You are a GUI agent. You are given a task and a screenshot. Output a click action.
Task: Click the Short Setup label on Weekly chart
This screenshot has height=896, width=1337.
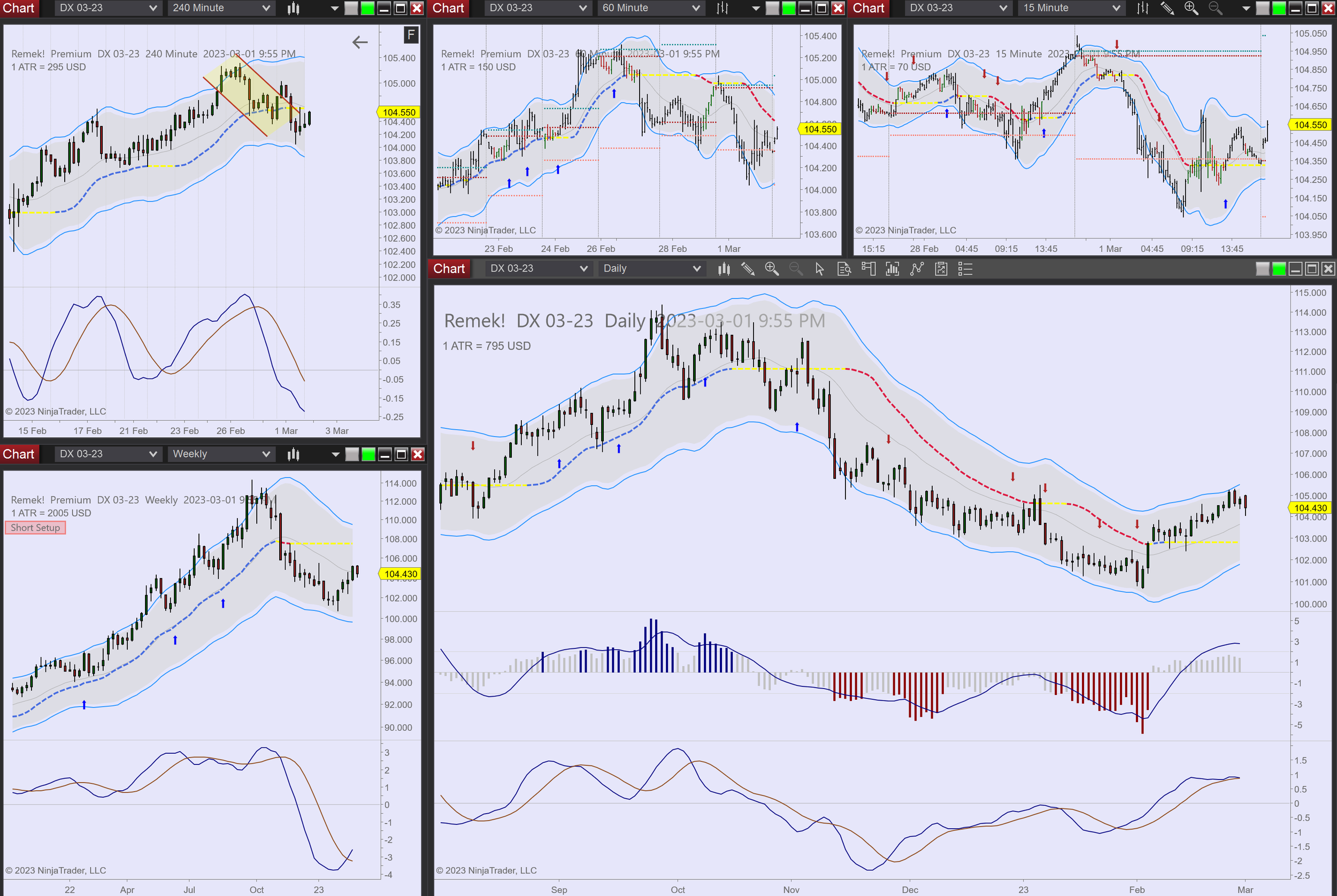click(35, 528)
